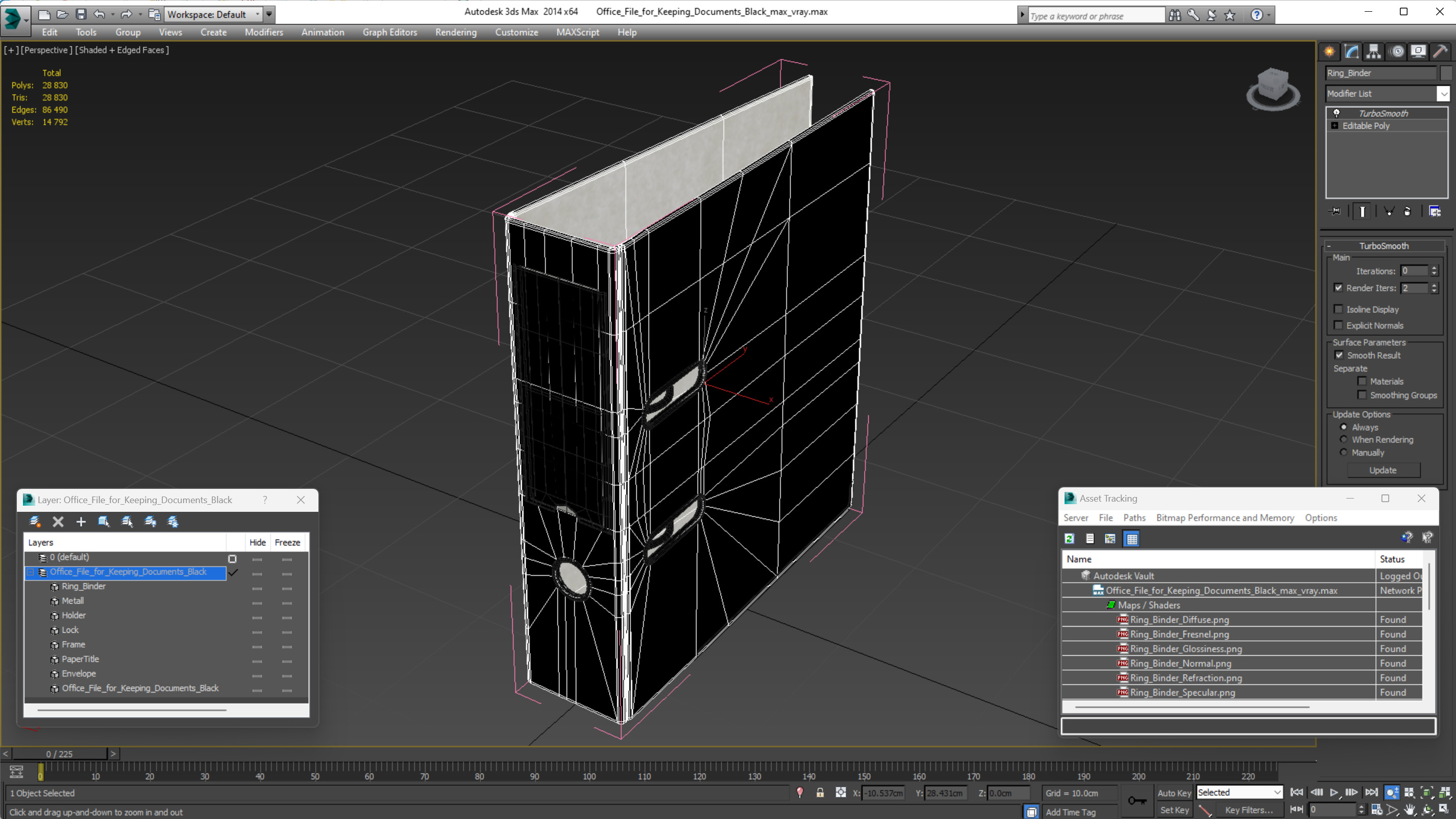Click the Set Keys large key icon
Image resolution: width=1456 pixels, height=819 pixels.
[1137, 800]
